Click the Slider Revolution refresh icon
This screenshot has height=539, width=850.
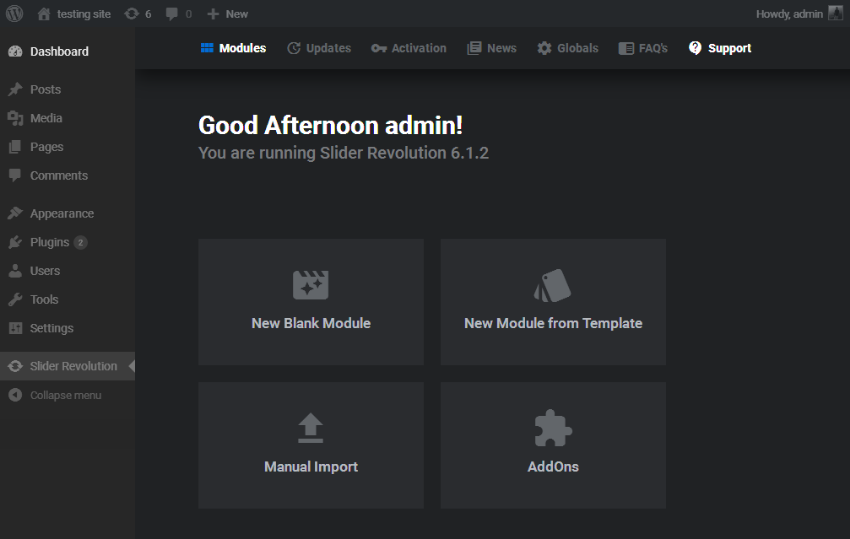[15, 366]
